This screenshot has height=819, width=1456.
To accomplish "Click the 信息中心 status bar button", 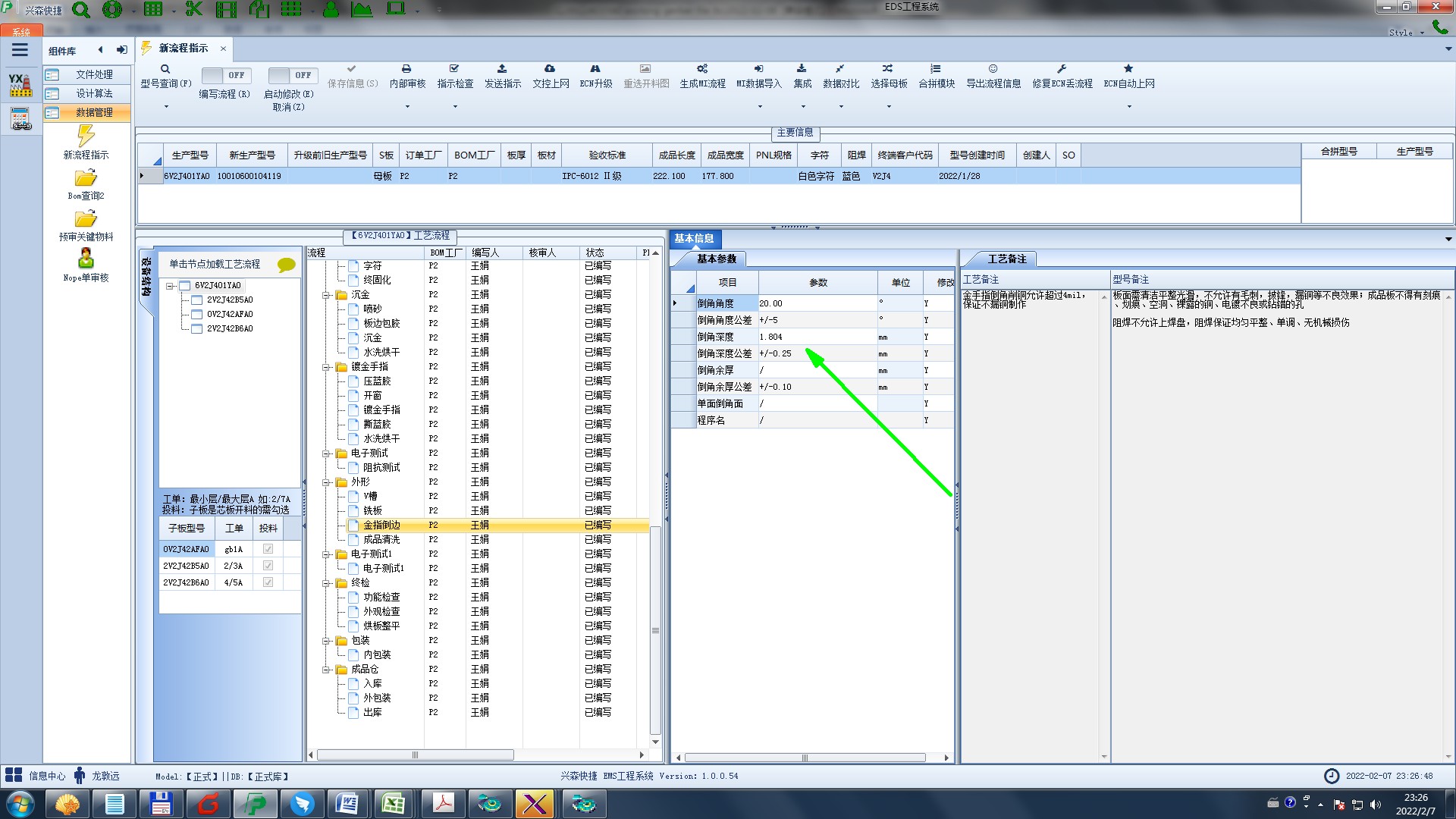I will tap(35, 776).
